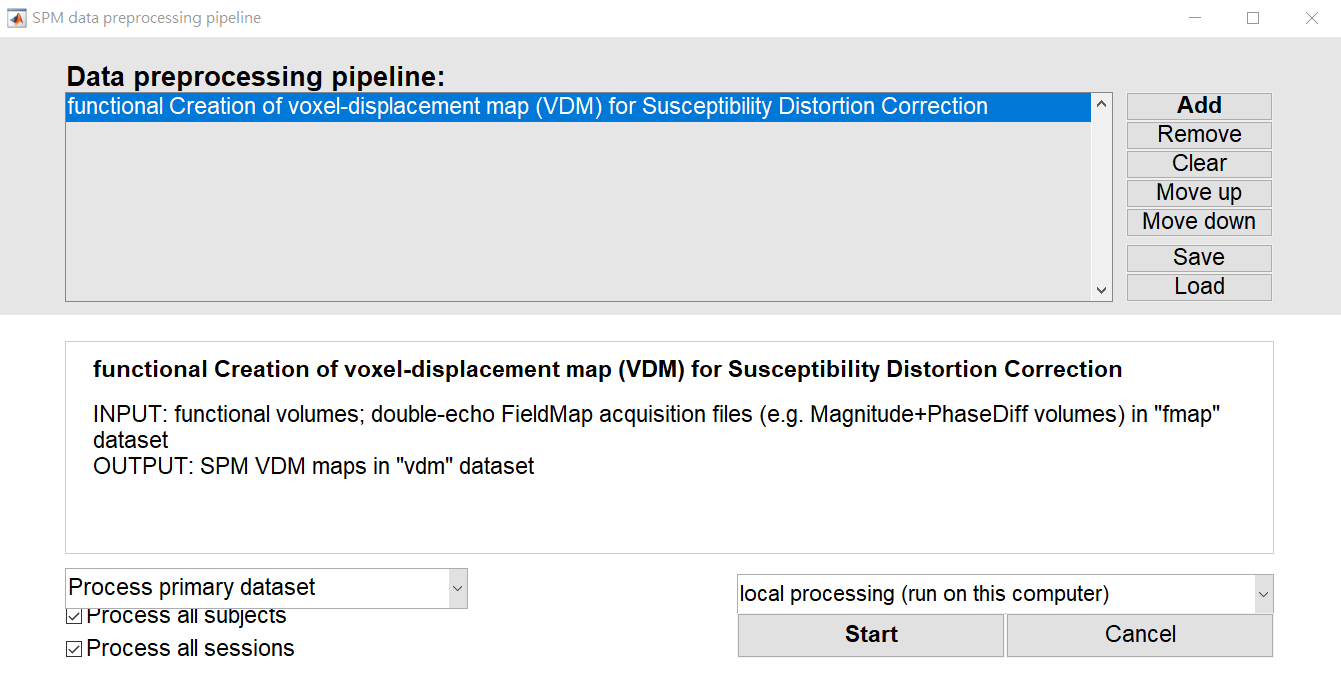Start the preprocessing pipeline
The width and height of the screenshot is (1341, 683).
pyautogui.click(x=870, y=635)
